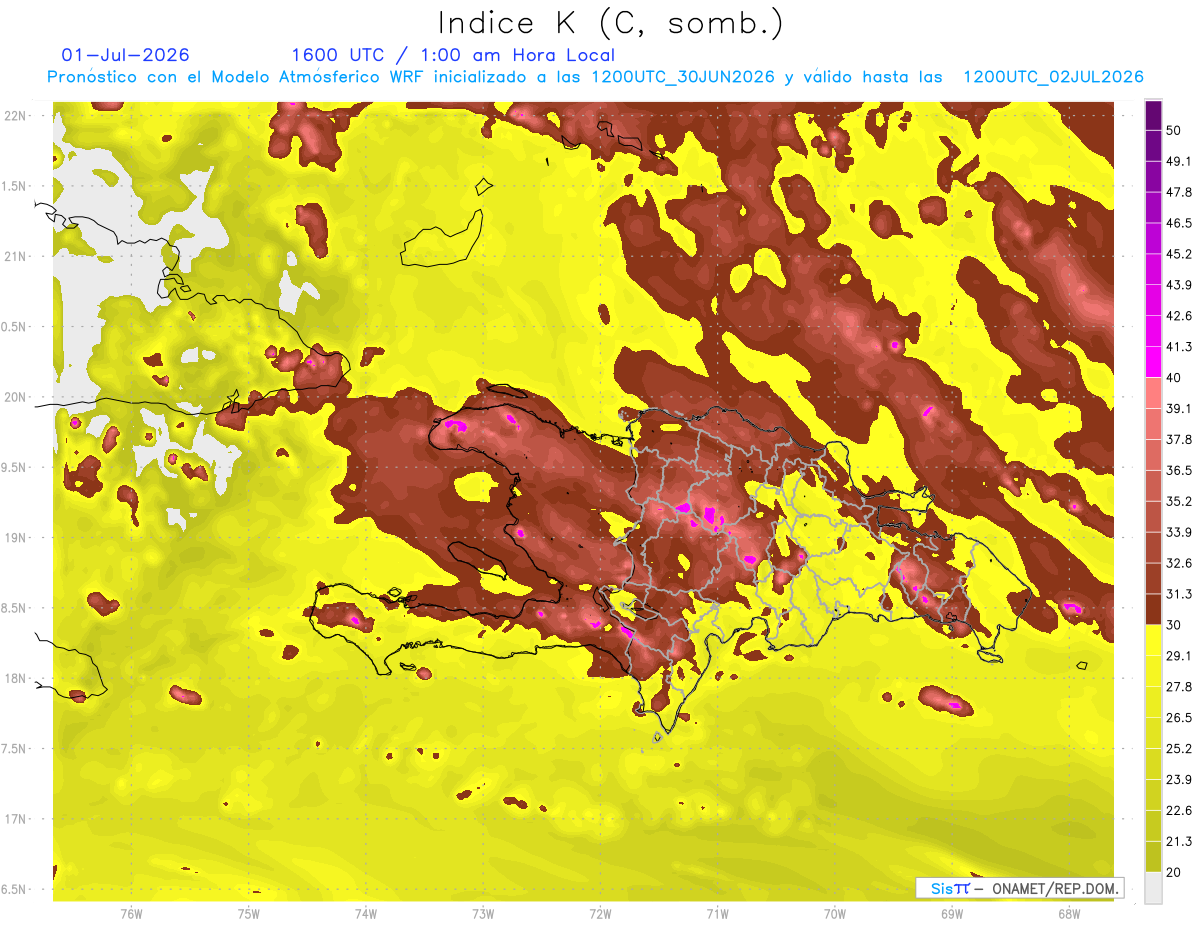Click the color scale label '35.2'
The width and height of the screenshot is (1200, 927).
[1178, 501]
